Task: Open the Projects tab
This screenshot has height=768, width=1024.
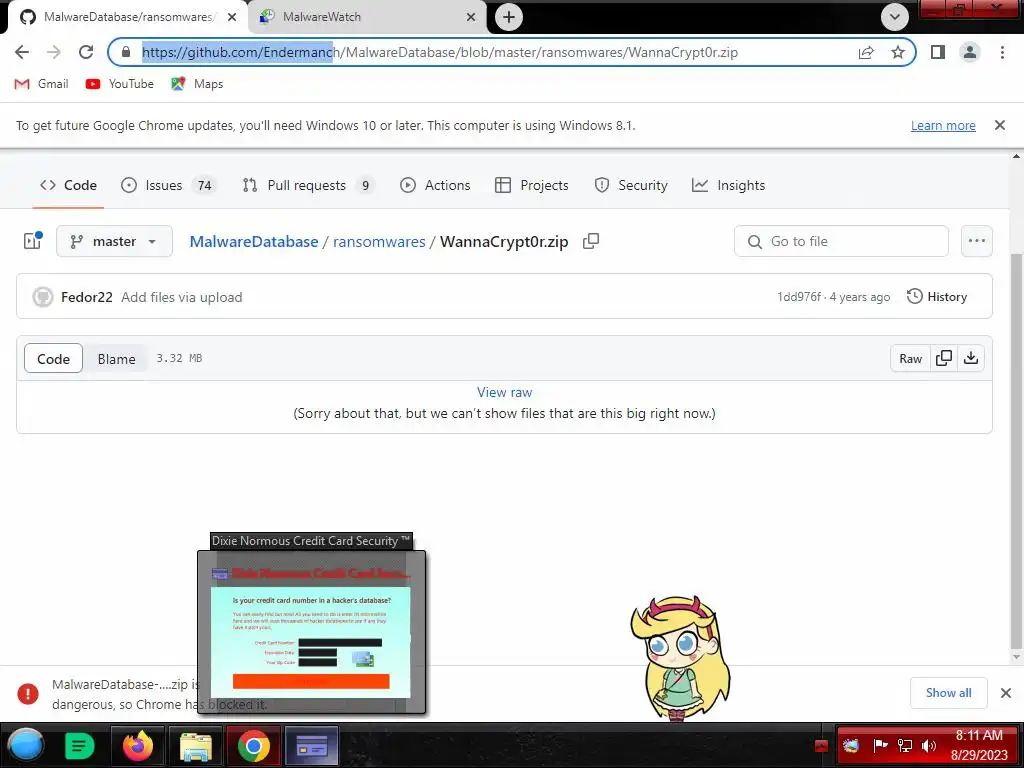Action: point(532,185)
